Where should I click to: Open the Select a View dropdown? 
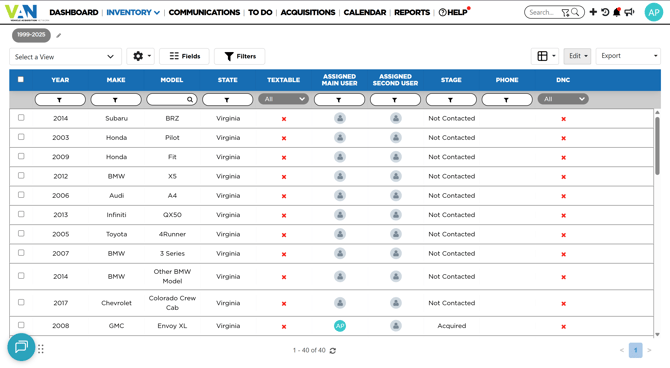click(65, 56)
